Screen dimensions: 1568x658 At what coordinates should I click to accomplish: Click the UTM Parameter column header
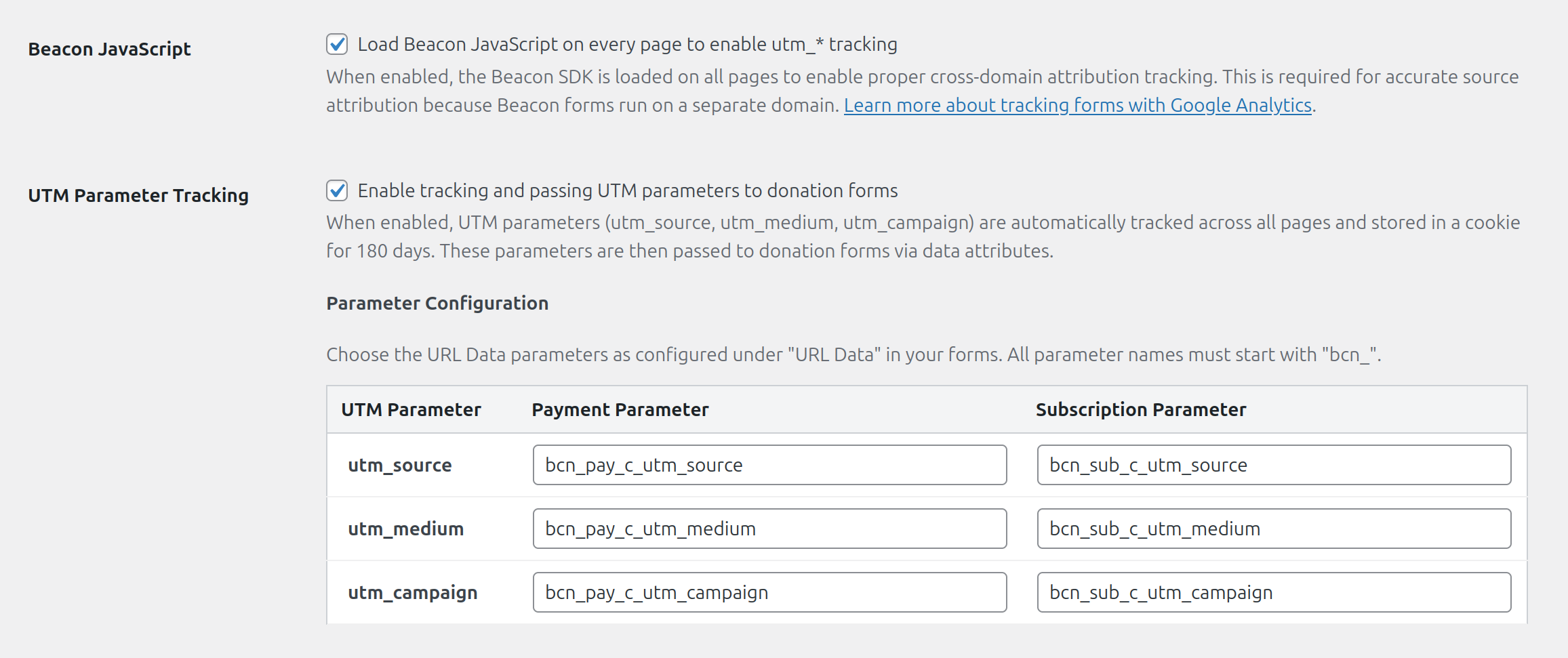tap(411, 409)
